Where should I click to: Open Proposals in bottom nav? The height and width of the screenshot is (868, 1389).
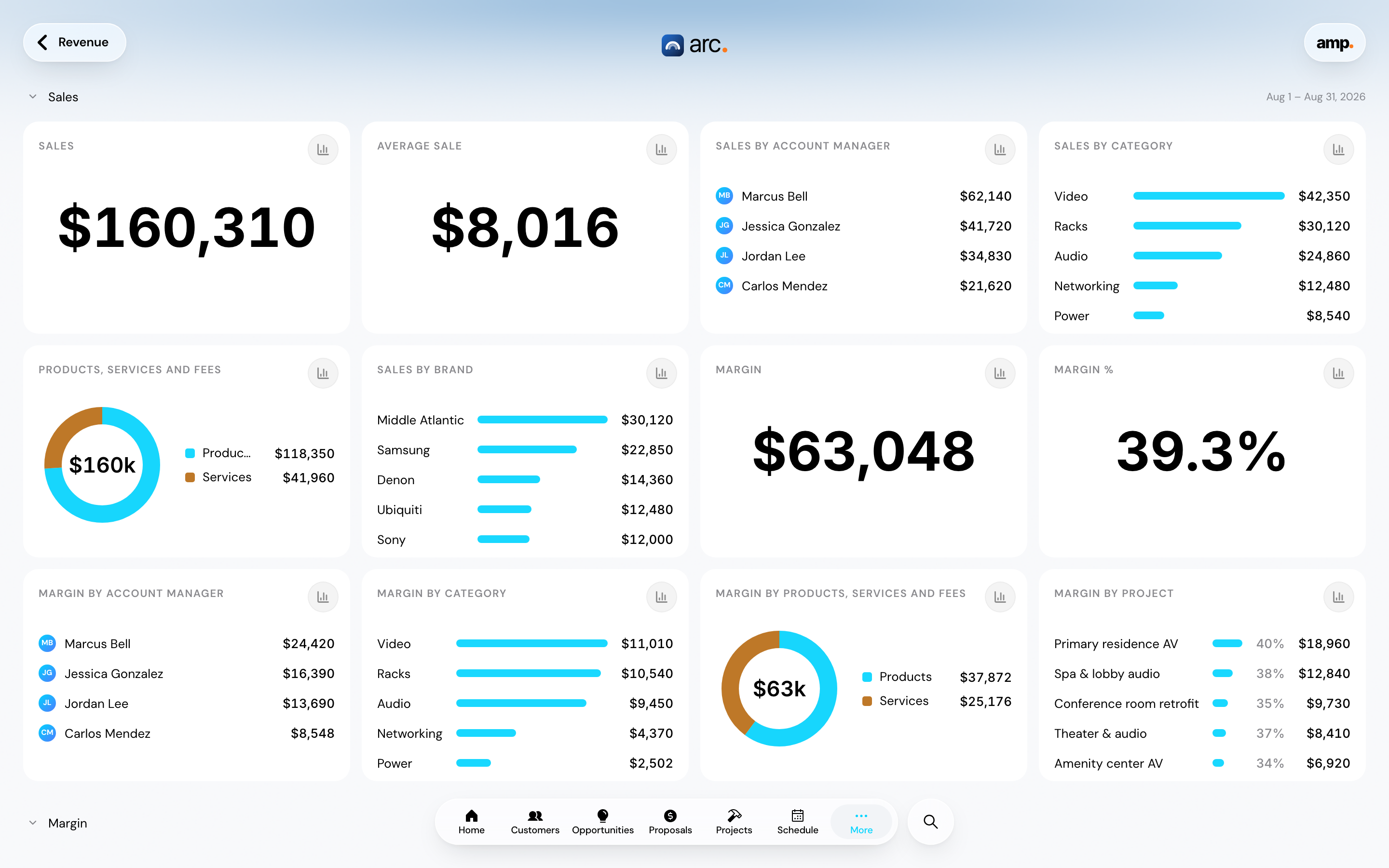(670, 822)
